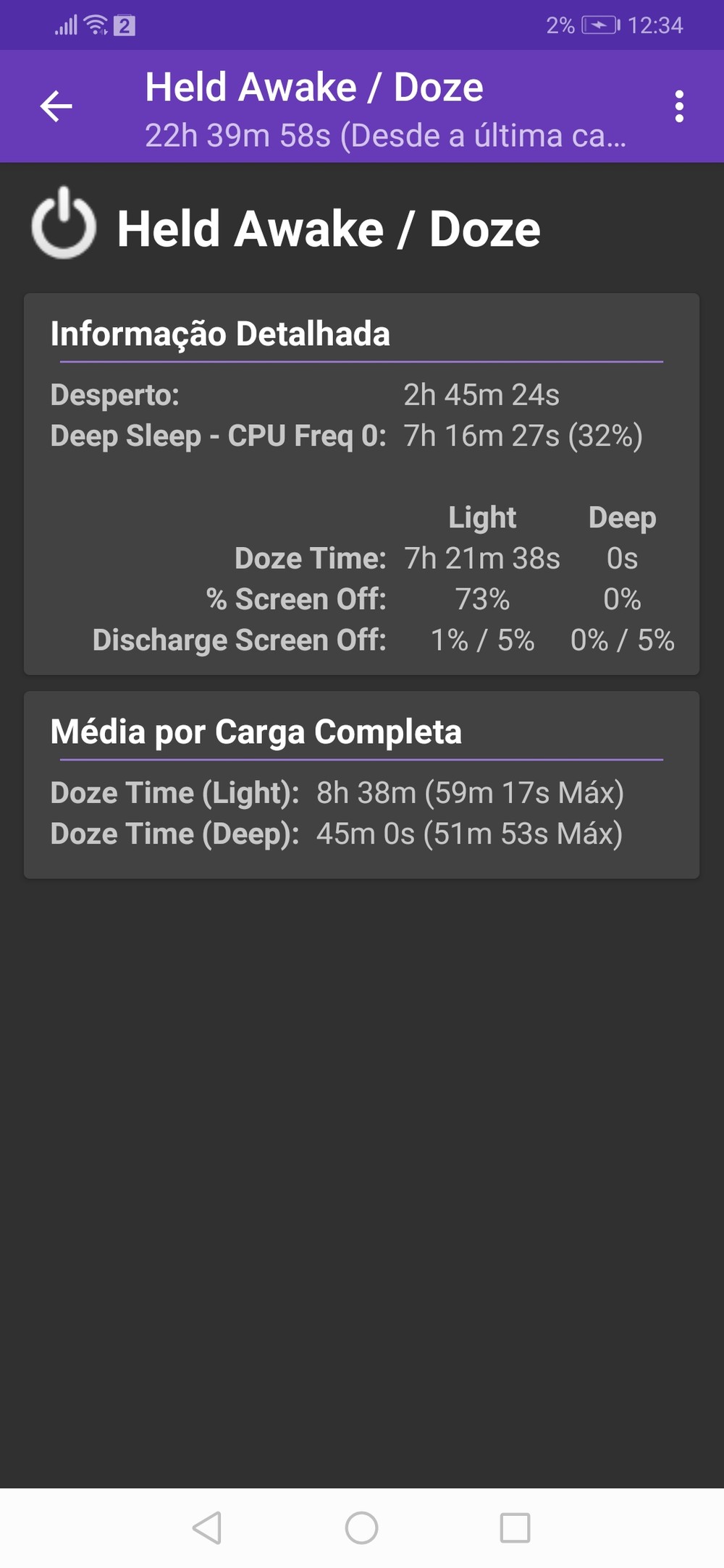Tap the Desperto value 2h 45m 24s
Screen dimensions: 724x1568
(481, 395)
